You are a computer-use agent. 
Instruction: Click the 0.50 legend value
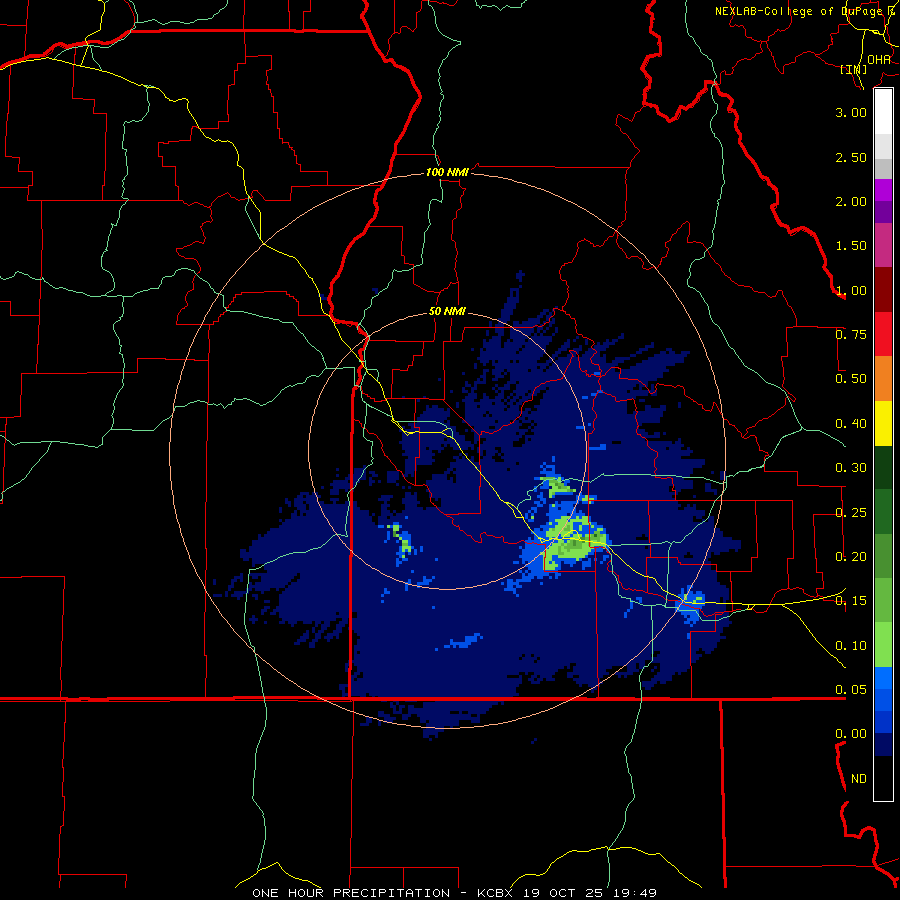(851, 379)
